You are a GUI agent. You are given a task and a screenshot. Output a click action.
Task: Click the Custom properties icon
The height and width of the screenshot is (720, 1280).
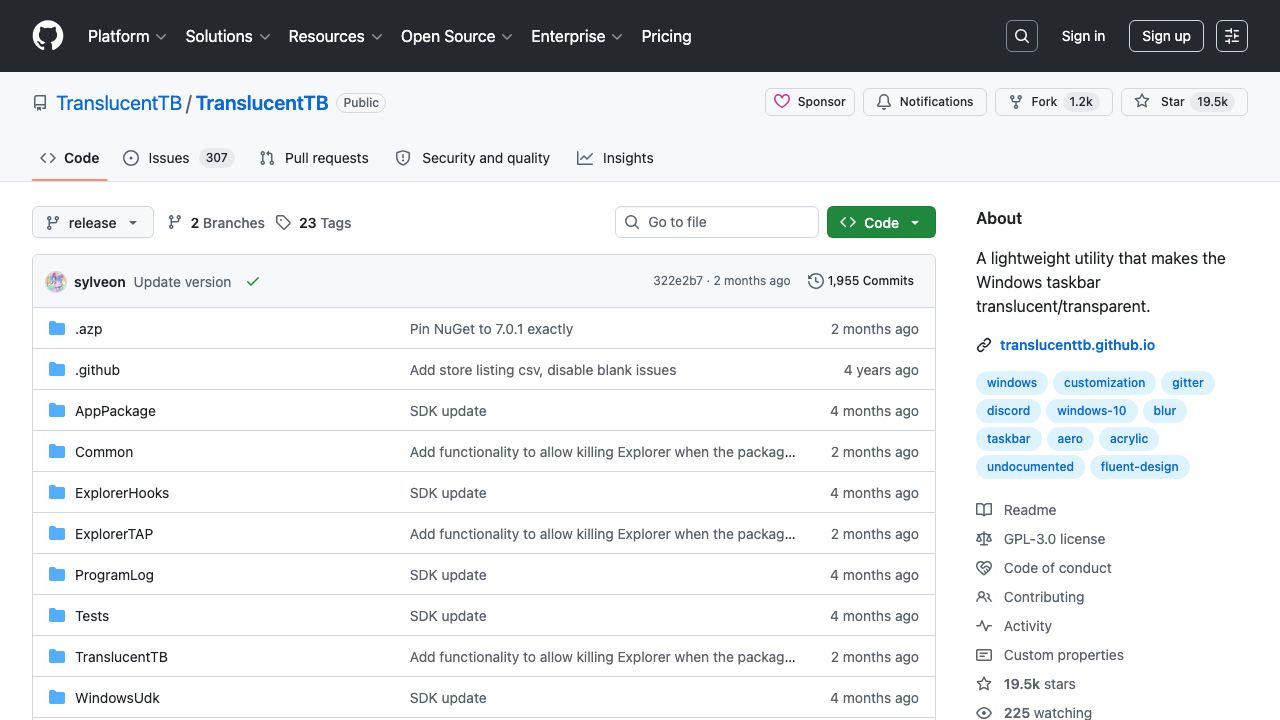click(984, 655)
